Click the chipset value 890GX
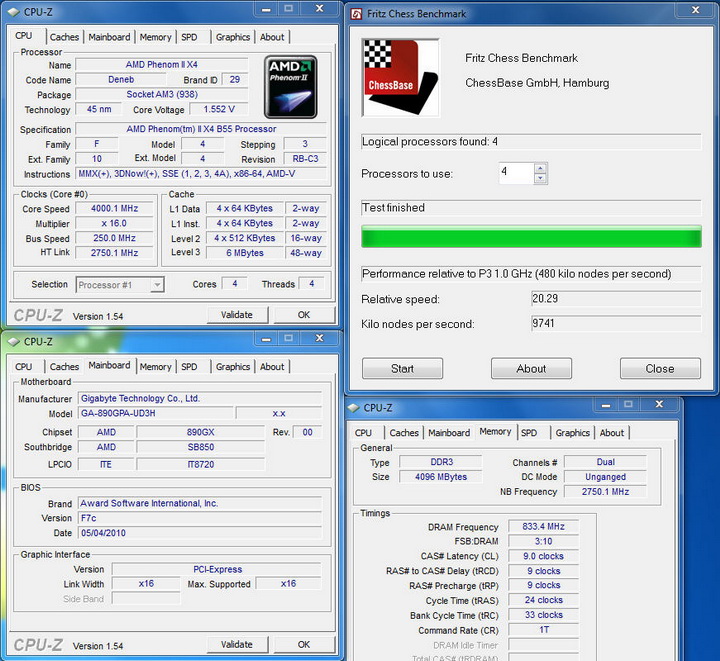The height and width of the screenshot is (661, 720). 201,432
